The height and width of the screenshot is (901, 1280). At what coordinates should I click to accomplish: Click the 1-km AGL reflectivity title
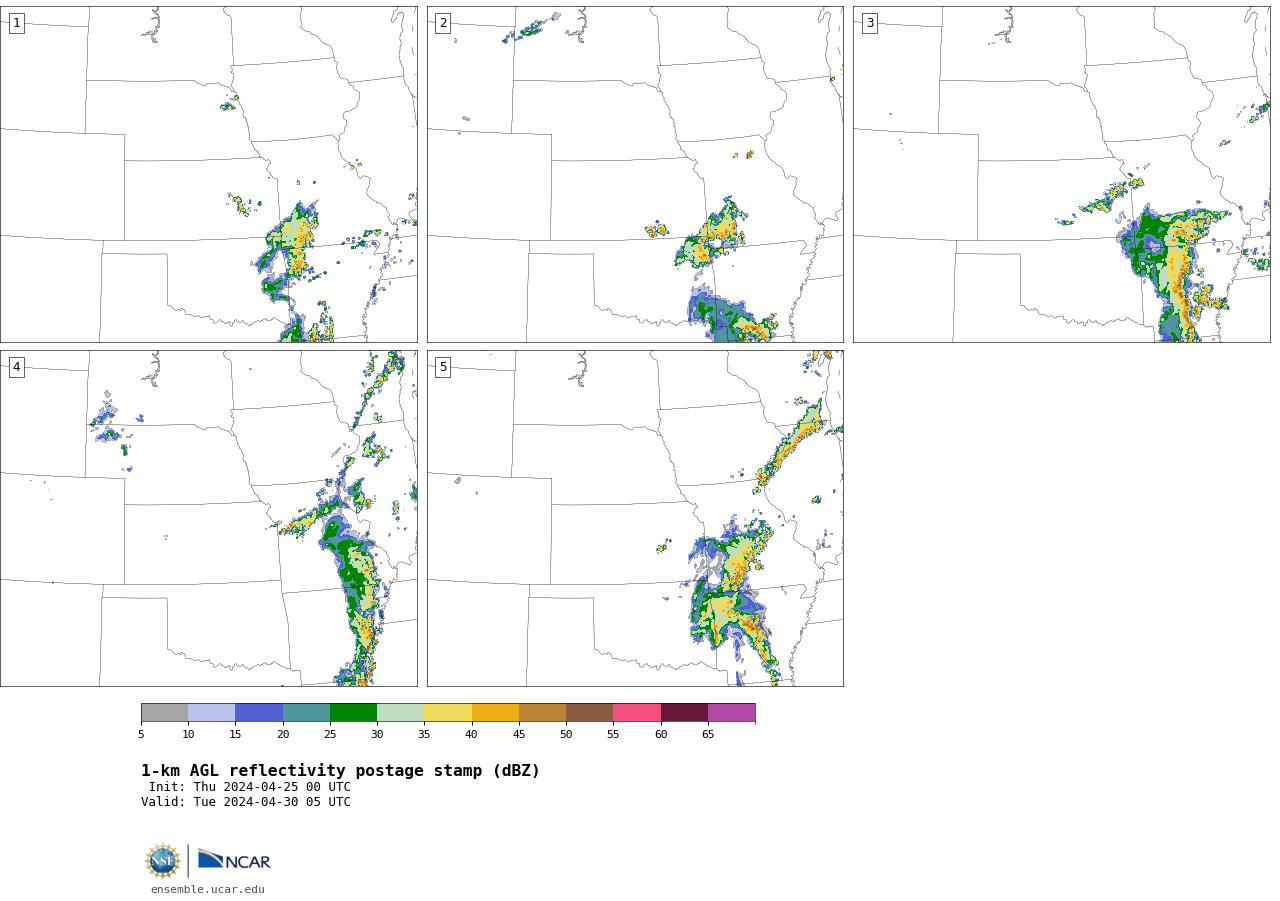[x=340, y=771]
